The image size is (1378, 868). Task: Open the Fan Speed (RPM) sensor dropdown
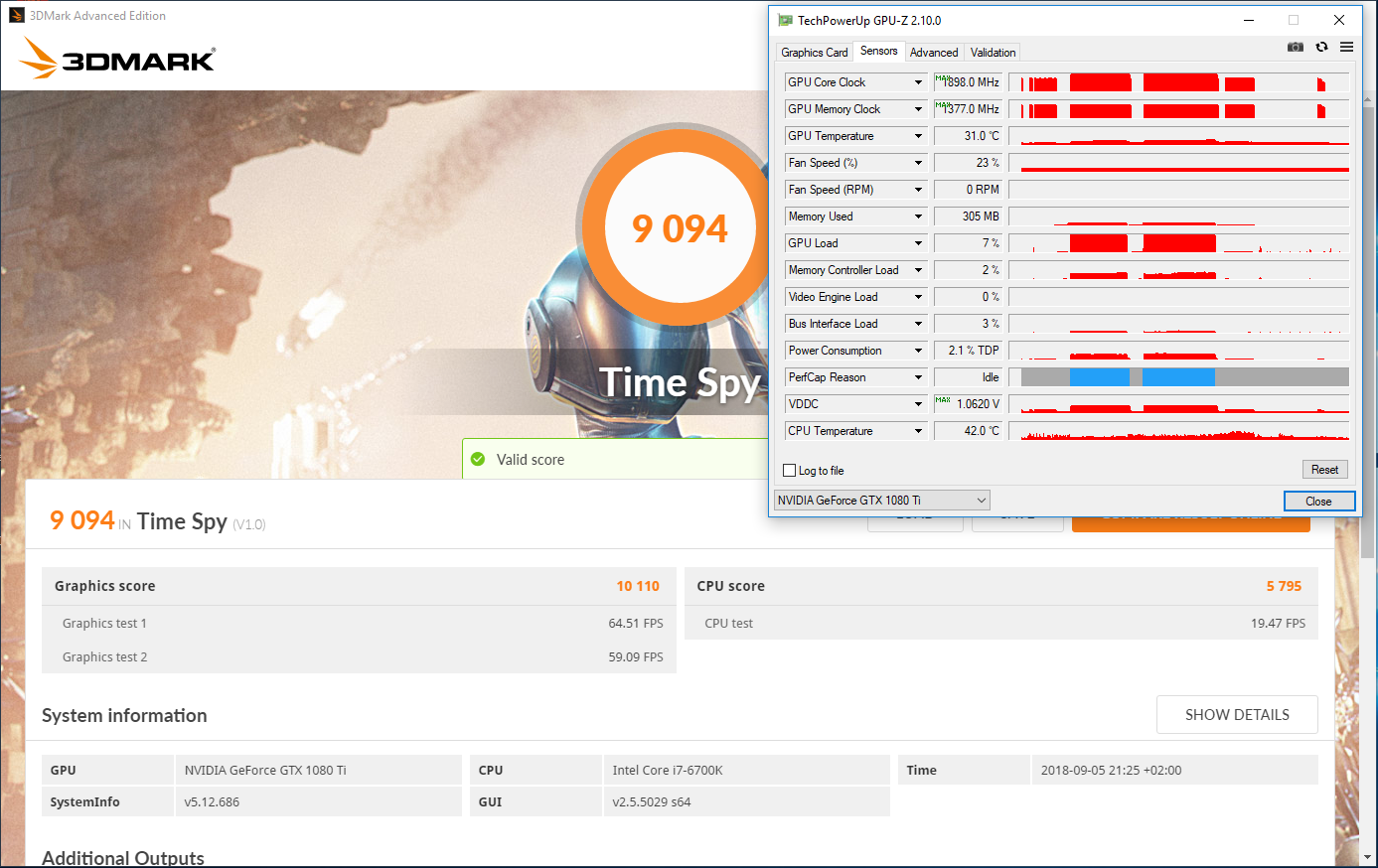pyautogui.click(x=919, y=190)
